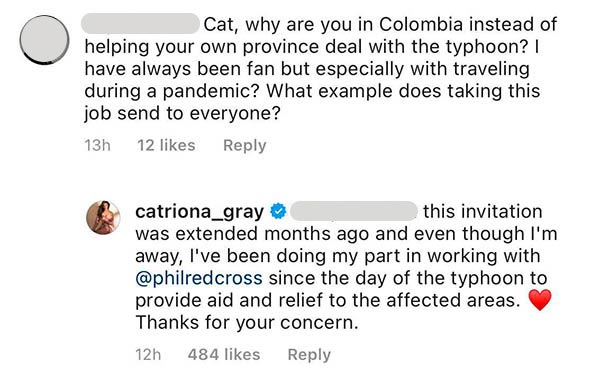
Task: Open the blurred mention in catriona_gray's reply
Action: pos(354,211)
